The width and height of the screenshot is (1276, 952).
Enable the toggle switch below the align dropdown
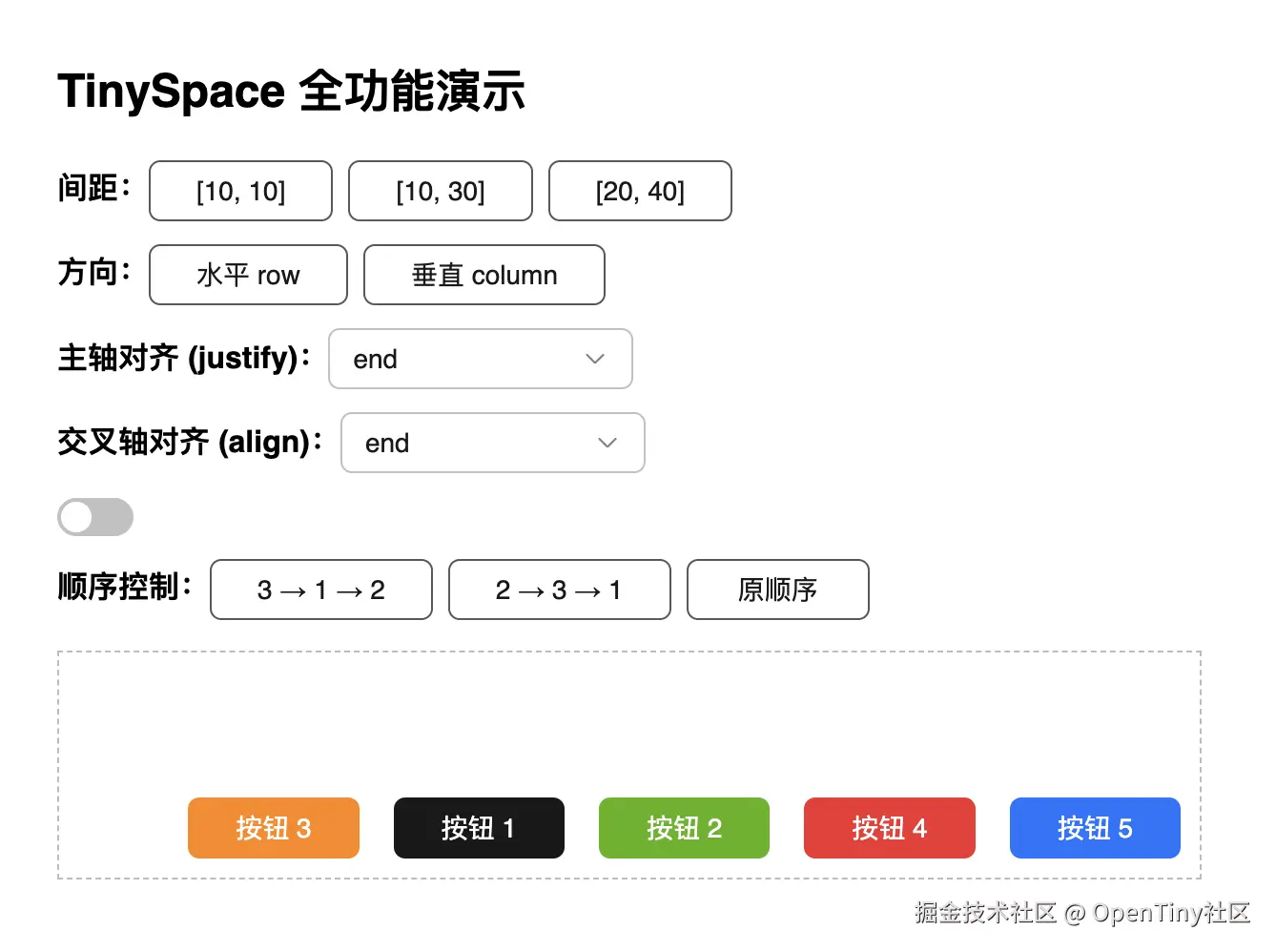tap(94, 517)
